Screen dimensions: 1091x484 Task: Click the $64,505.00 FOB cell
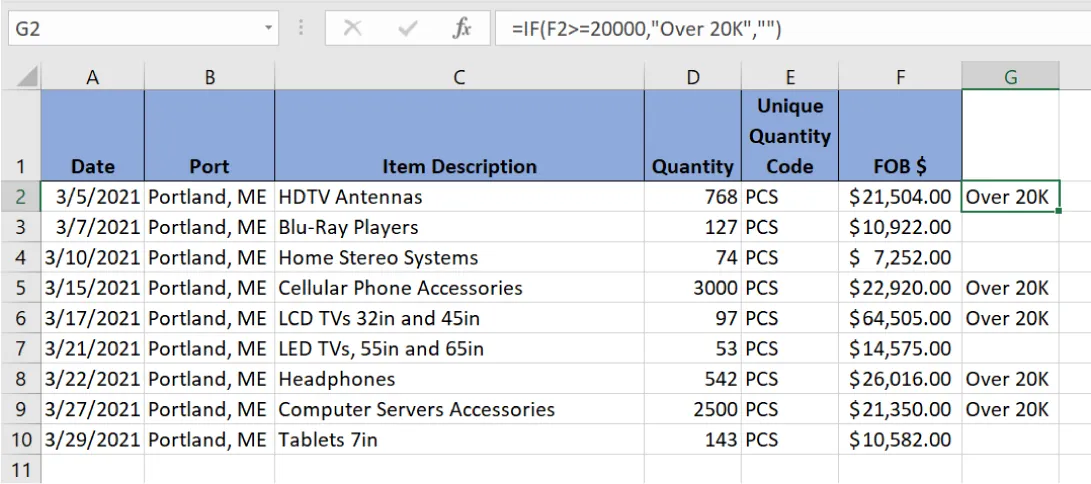coord(900,318)
